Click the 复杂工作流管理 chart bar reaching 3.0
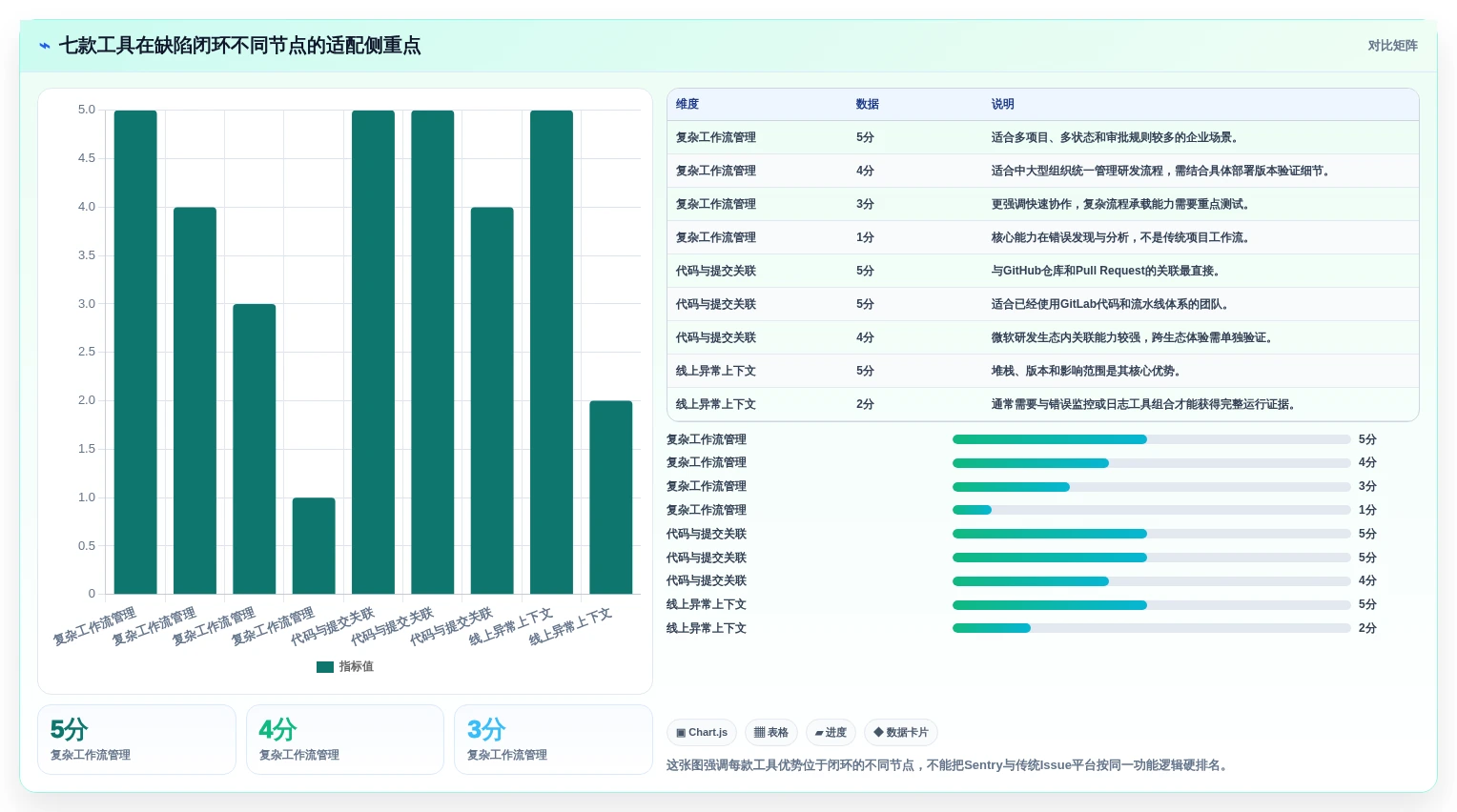1457x812 pixels. tap(255, 449)
